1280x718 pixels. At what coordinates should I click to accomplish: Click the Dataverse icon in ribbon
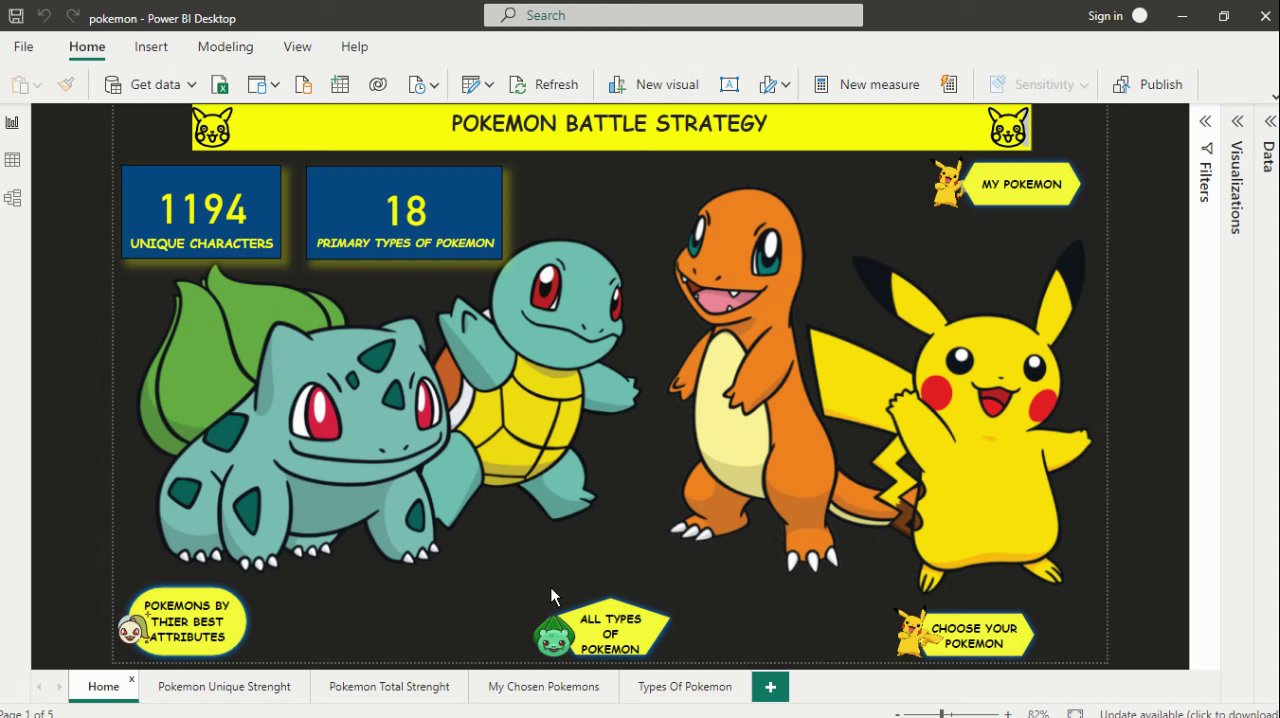pos(378,85)
